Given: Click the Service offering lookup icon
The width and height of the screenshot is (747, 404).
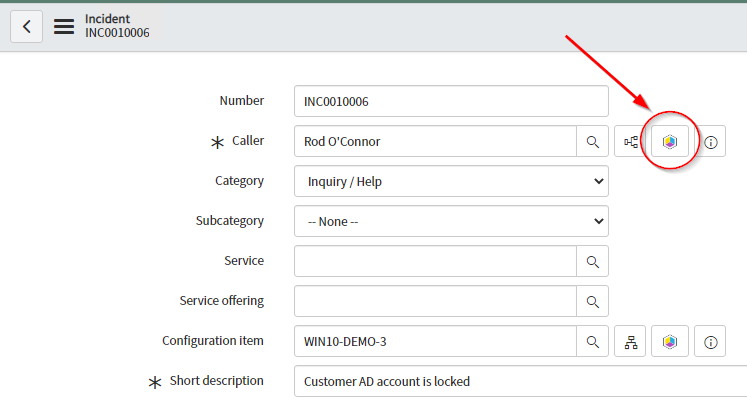Looking at the screenshot, I should click(592, 301).
